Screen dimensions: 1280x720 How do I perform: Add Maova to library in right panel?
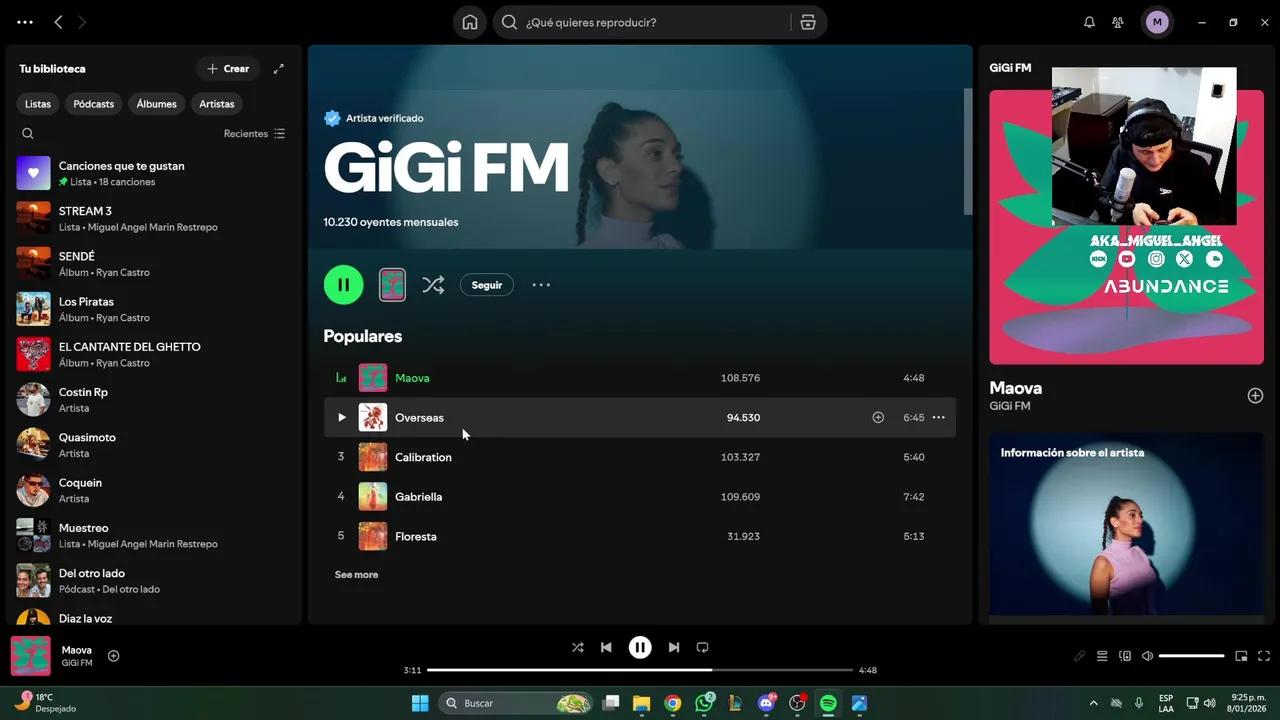tap(1255, 396)
